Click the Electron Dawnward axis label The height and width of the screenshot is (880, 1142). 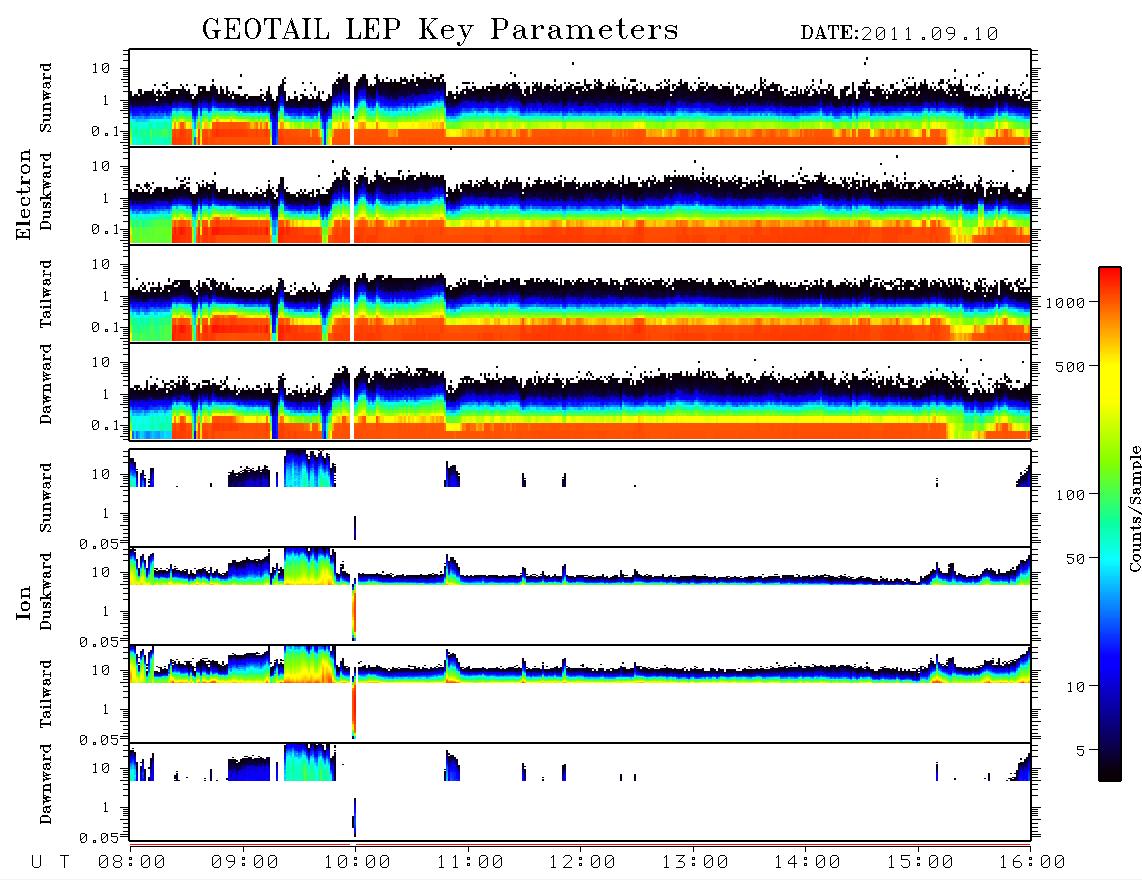coord(46,385)
